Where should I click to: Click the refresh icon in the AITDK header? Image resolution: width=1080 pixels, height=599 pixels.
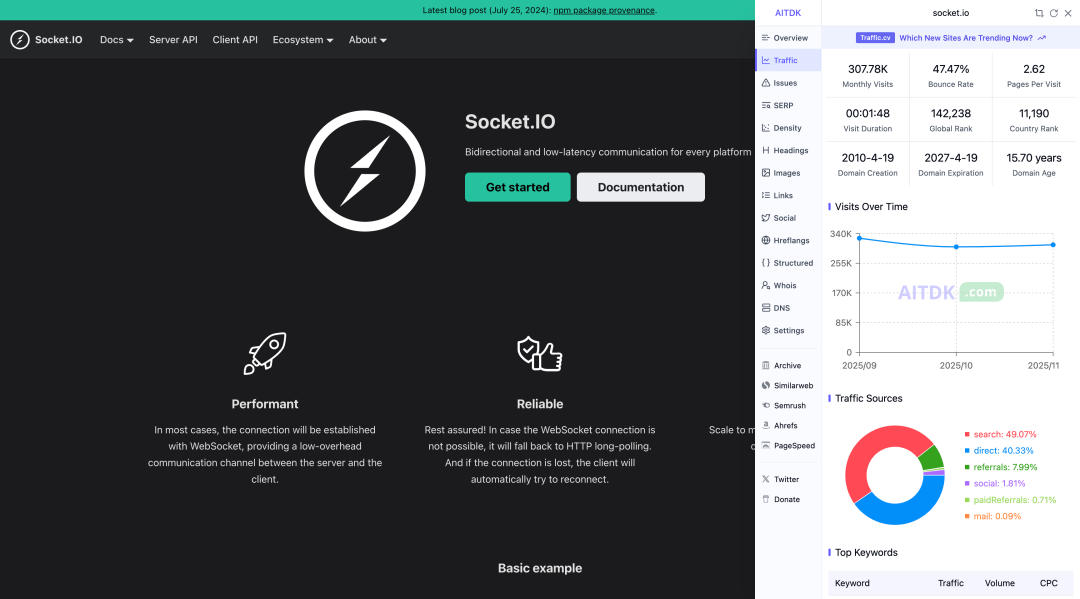(1054, 13)
